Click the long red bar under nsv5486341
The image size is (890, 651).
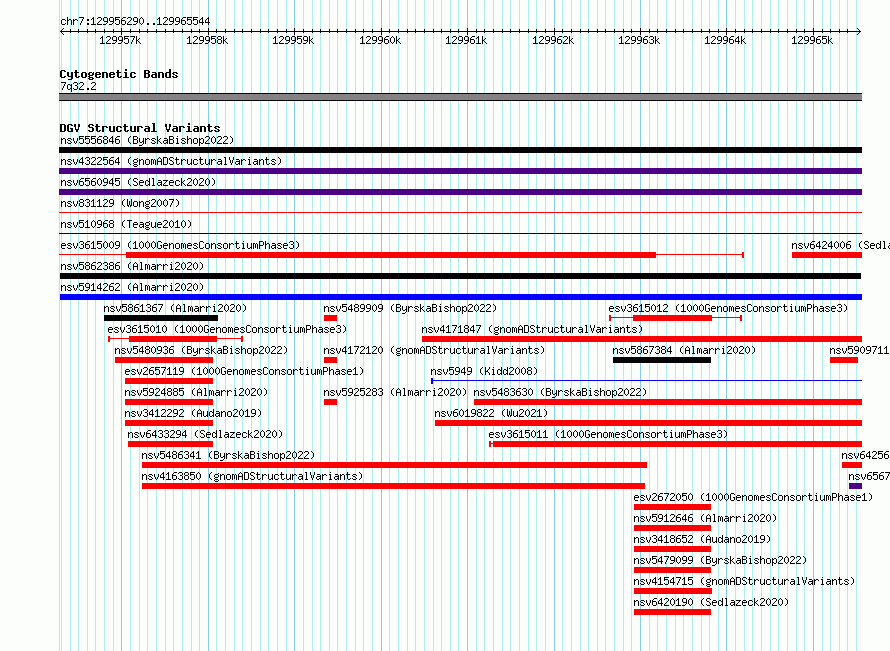[x=394, y=465]
